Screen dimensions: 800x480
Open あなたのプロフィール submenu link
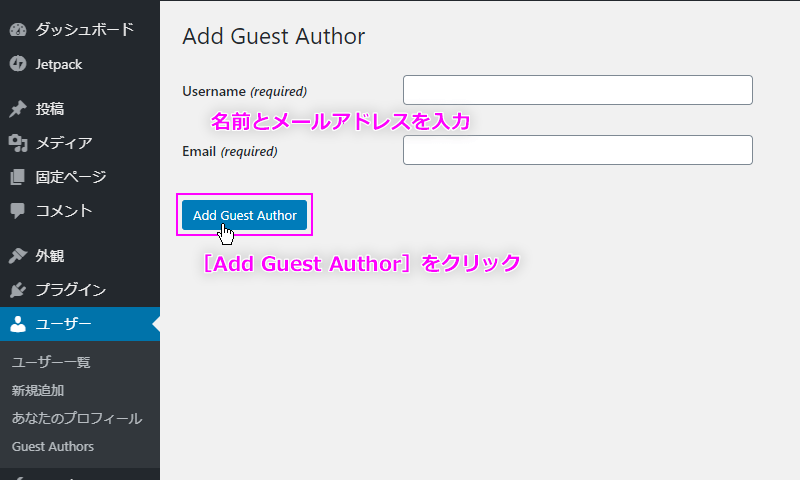(x=77, y=418)
